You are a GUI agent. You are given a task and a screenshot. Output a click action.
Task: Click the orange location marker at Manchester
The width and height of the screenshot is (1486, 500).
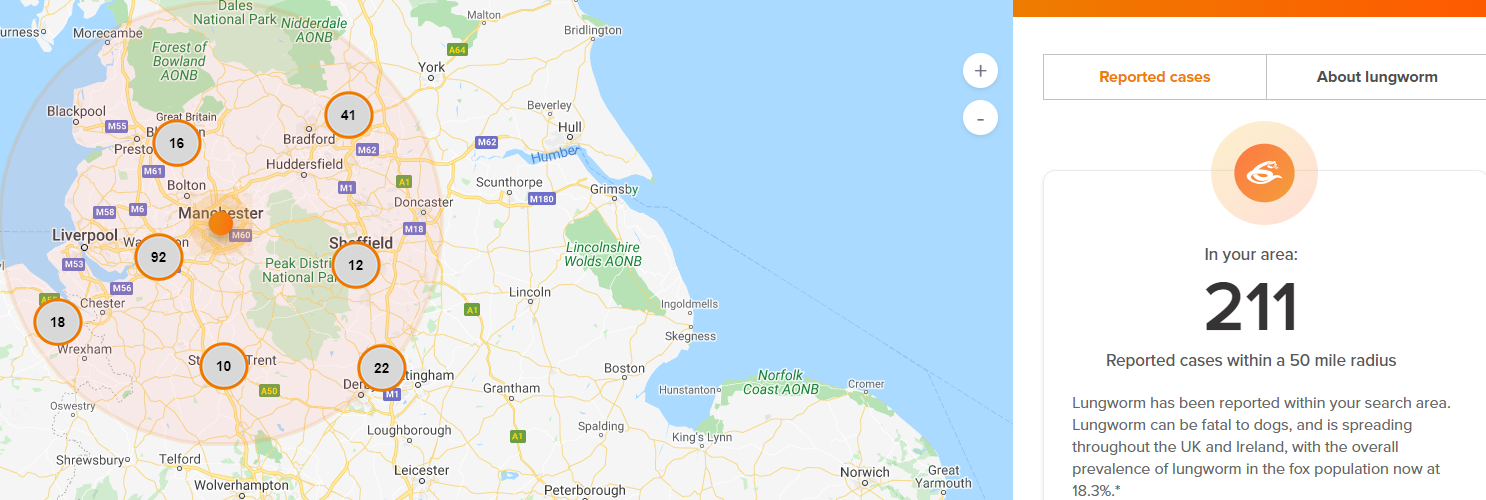click(x=220, y=223)
